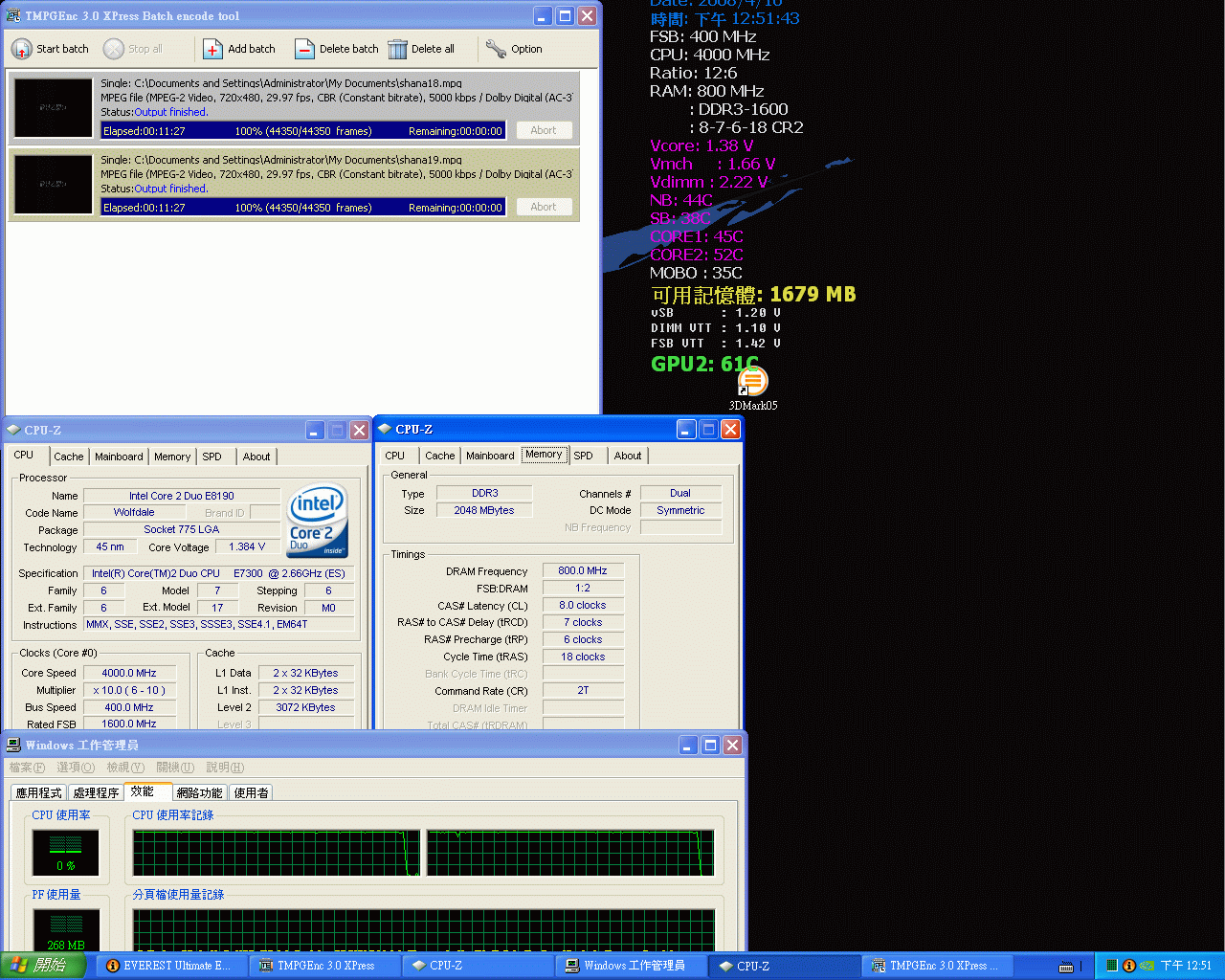
Task: Open the 檢視(V) menu in Task Manager
Action: 125,768
